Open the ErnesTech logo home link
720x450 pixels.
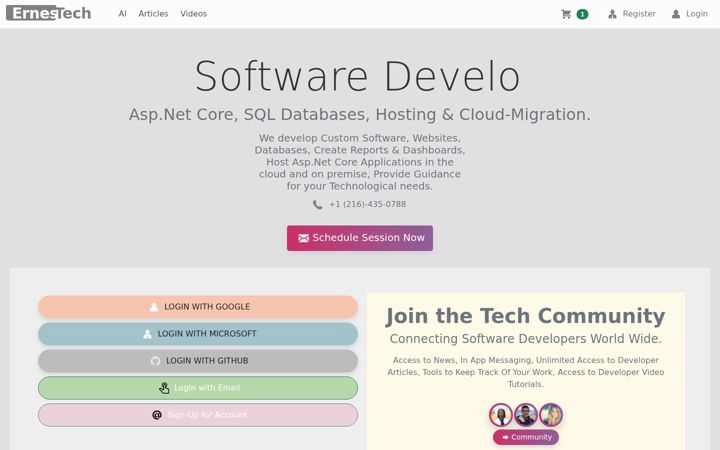click(x=49, y=13)
